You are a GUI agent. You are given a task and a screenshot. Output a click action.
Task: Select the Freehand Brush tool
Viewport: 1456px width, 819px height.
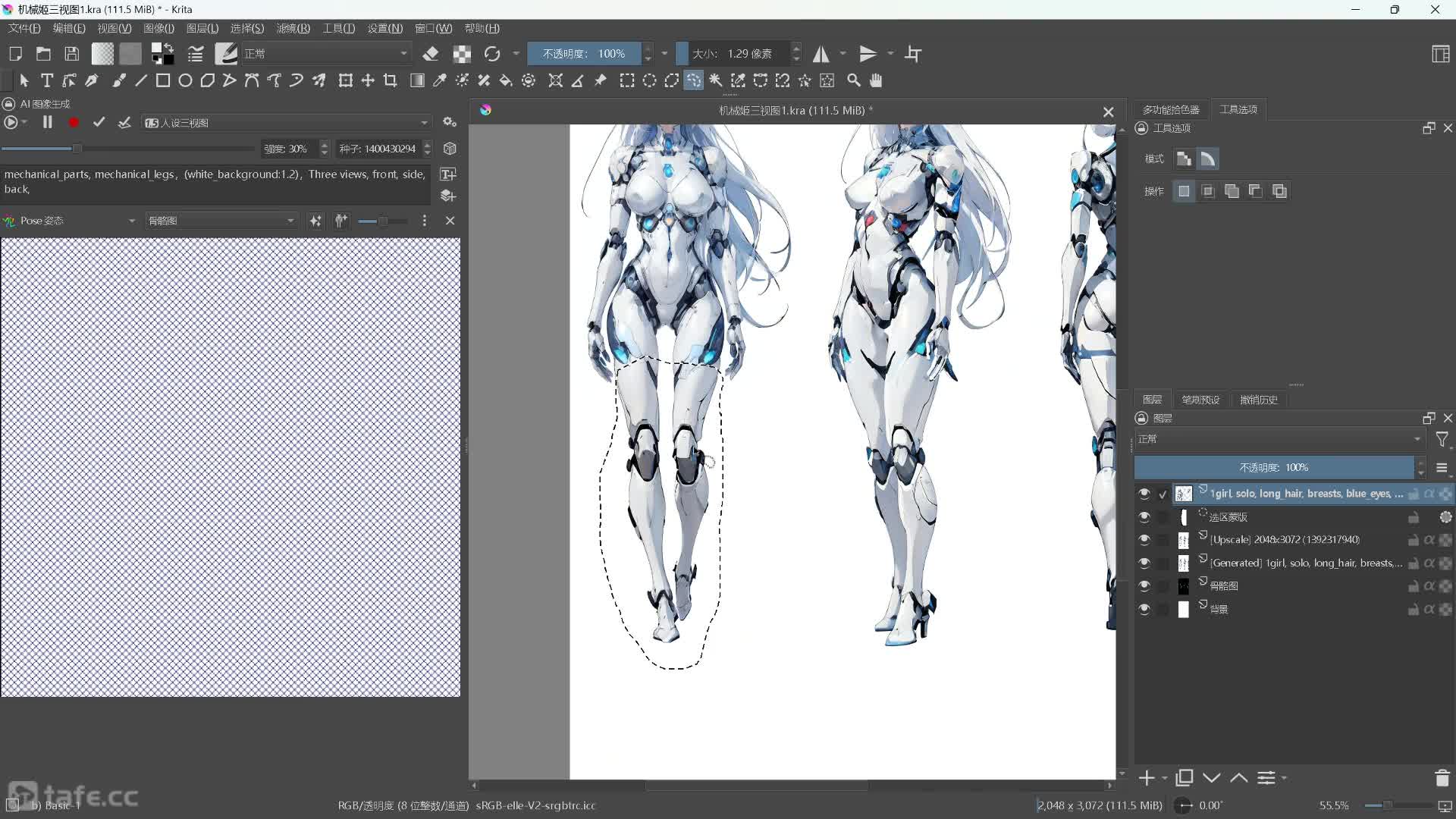[x=119, y=80]
